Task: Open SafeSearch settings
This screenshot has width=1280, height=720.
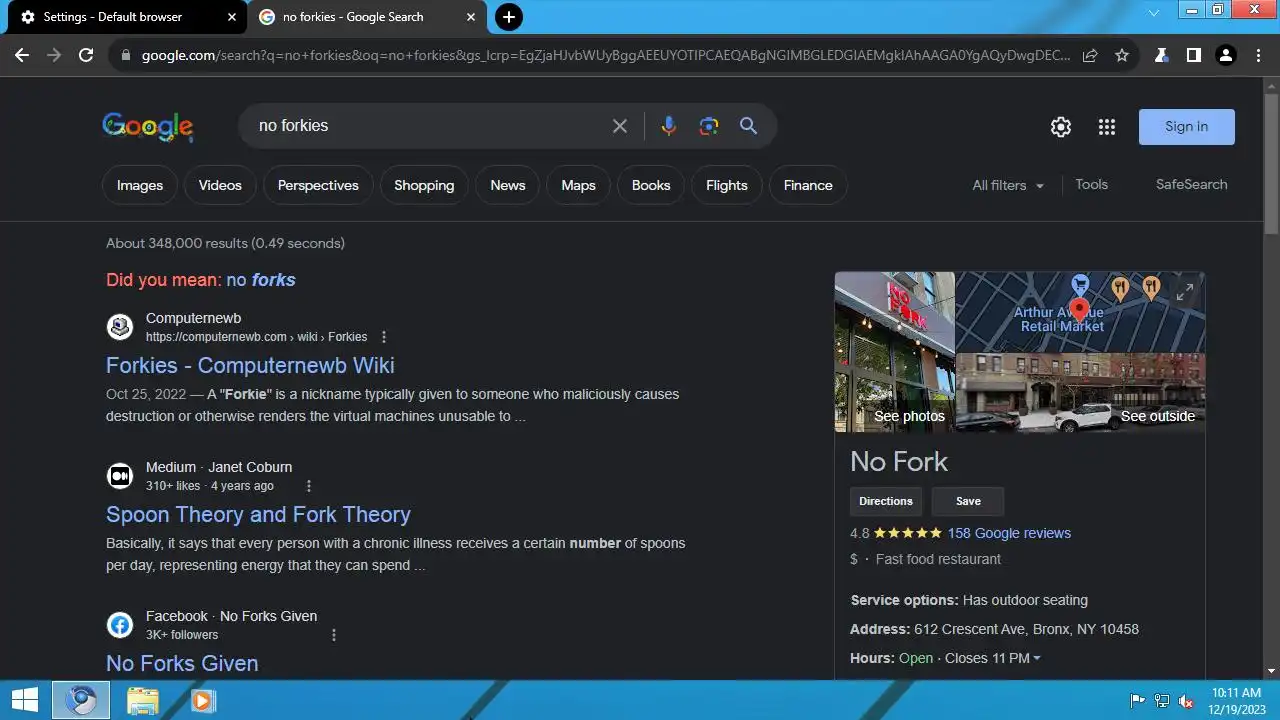Action: [x=1191, y=184]
